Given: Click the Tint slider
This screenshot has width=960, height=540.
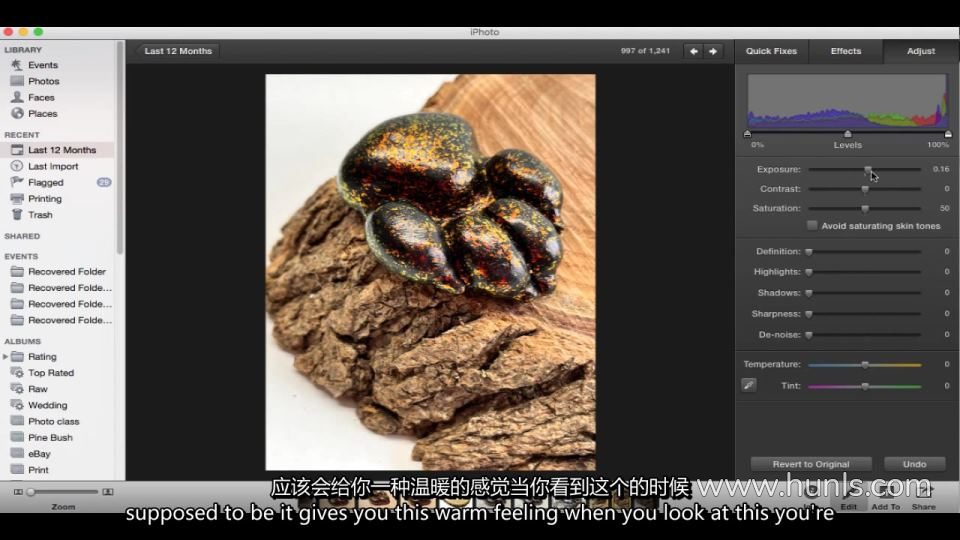Looking at the screenshot, I should 864,386.
